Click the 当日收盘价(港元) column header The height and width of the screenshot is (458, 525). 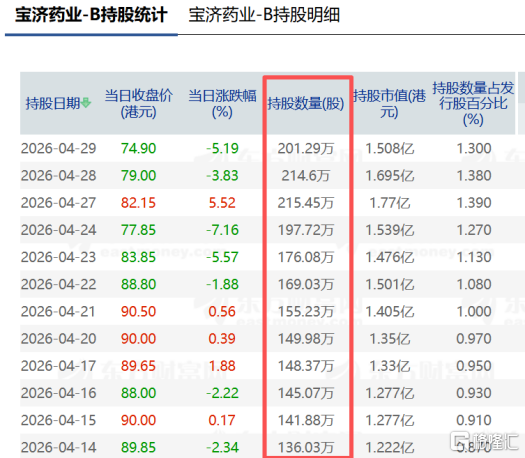139,103
